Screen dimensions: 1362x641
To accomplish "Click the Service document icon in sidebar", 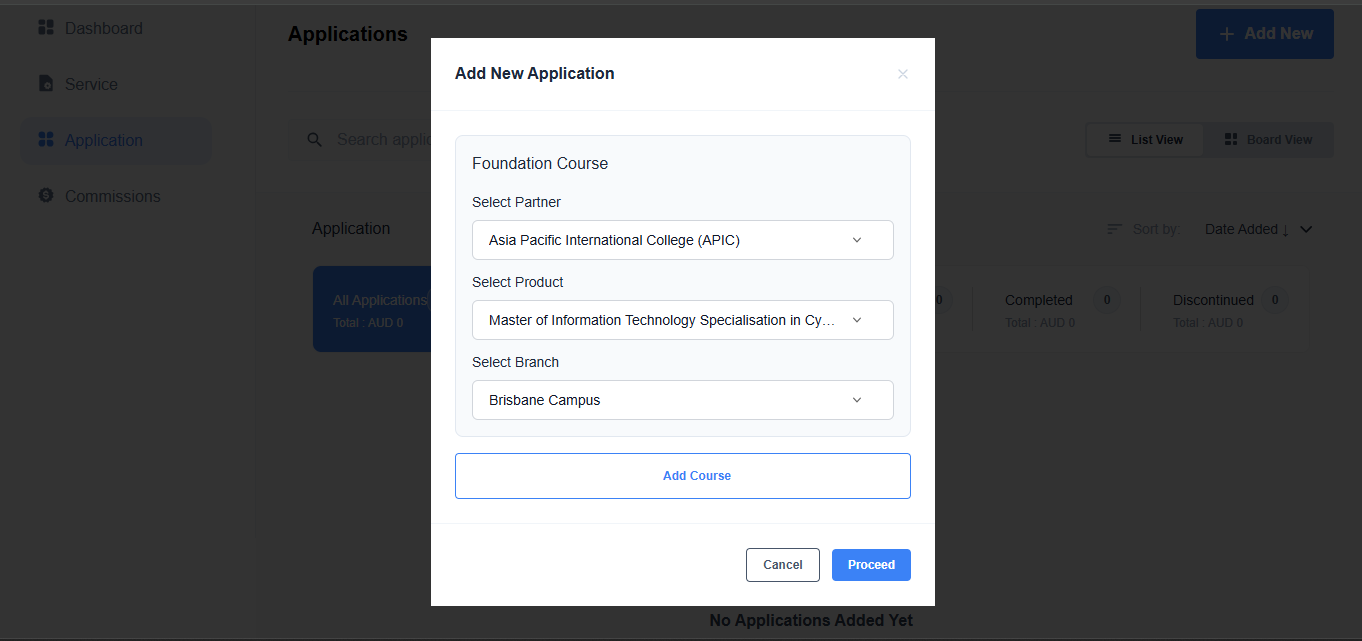I will pyautogui.click(x=46, y=84).
